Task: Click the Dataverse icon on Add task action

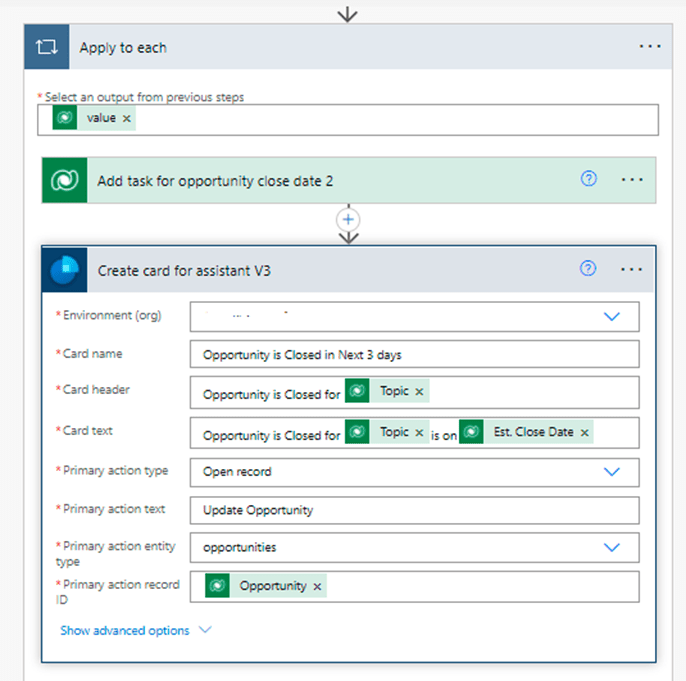Action: [65, 181]
